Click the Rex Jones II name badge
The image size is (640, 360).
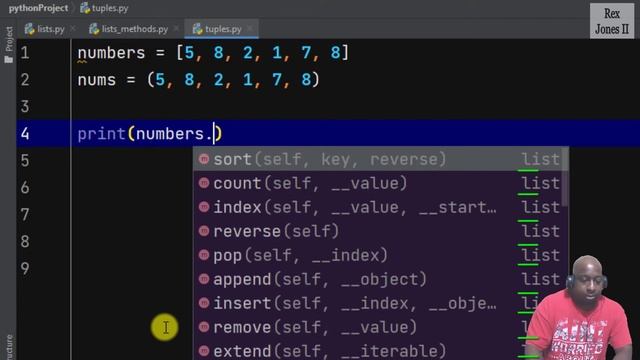612,21
